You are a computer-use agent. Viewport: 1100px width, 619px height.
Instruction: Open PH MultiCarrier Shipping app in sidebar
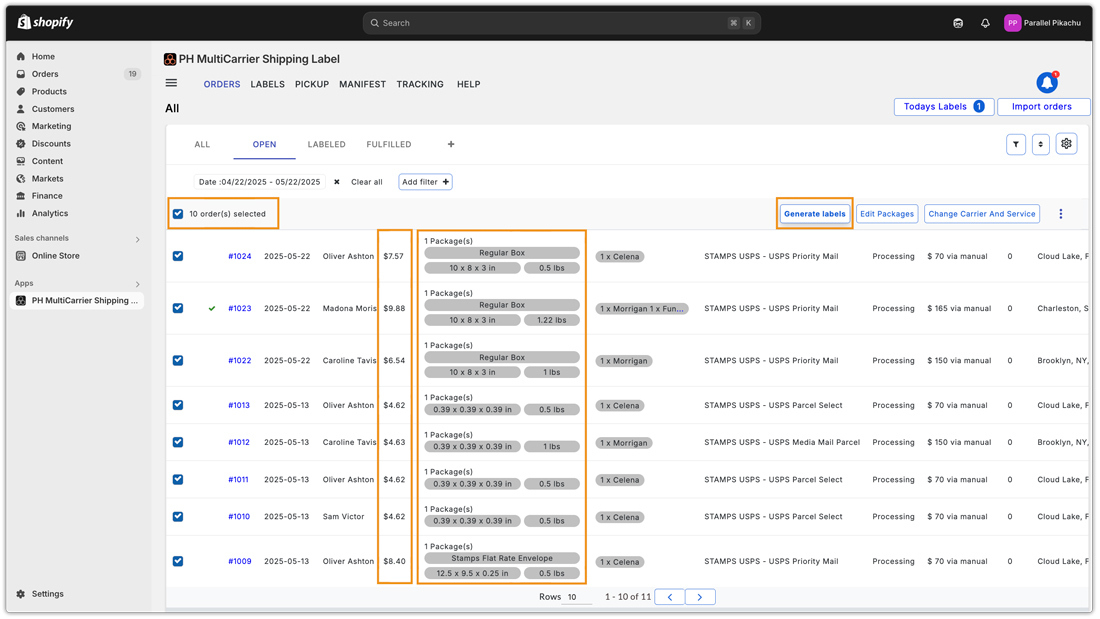[x=77, y=300]
